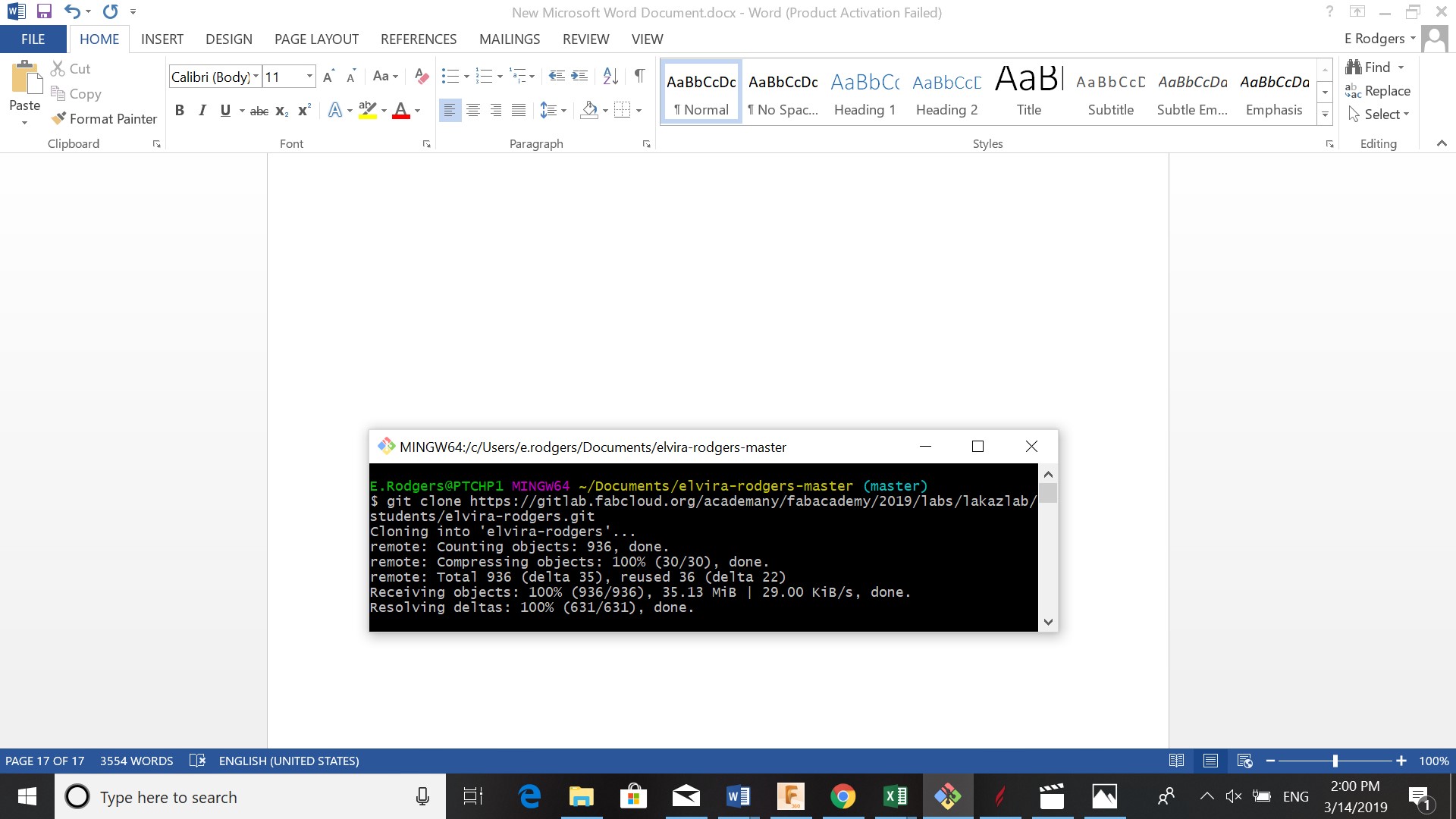The height and width of the screenshot is (819, 1456).
Task: Toggle Bold formatting
Action: [x=180, y=111]
